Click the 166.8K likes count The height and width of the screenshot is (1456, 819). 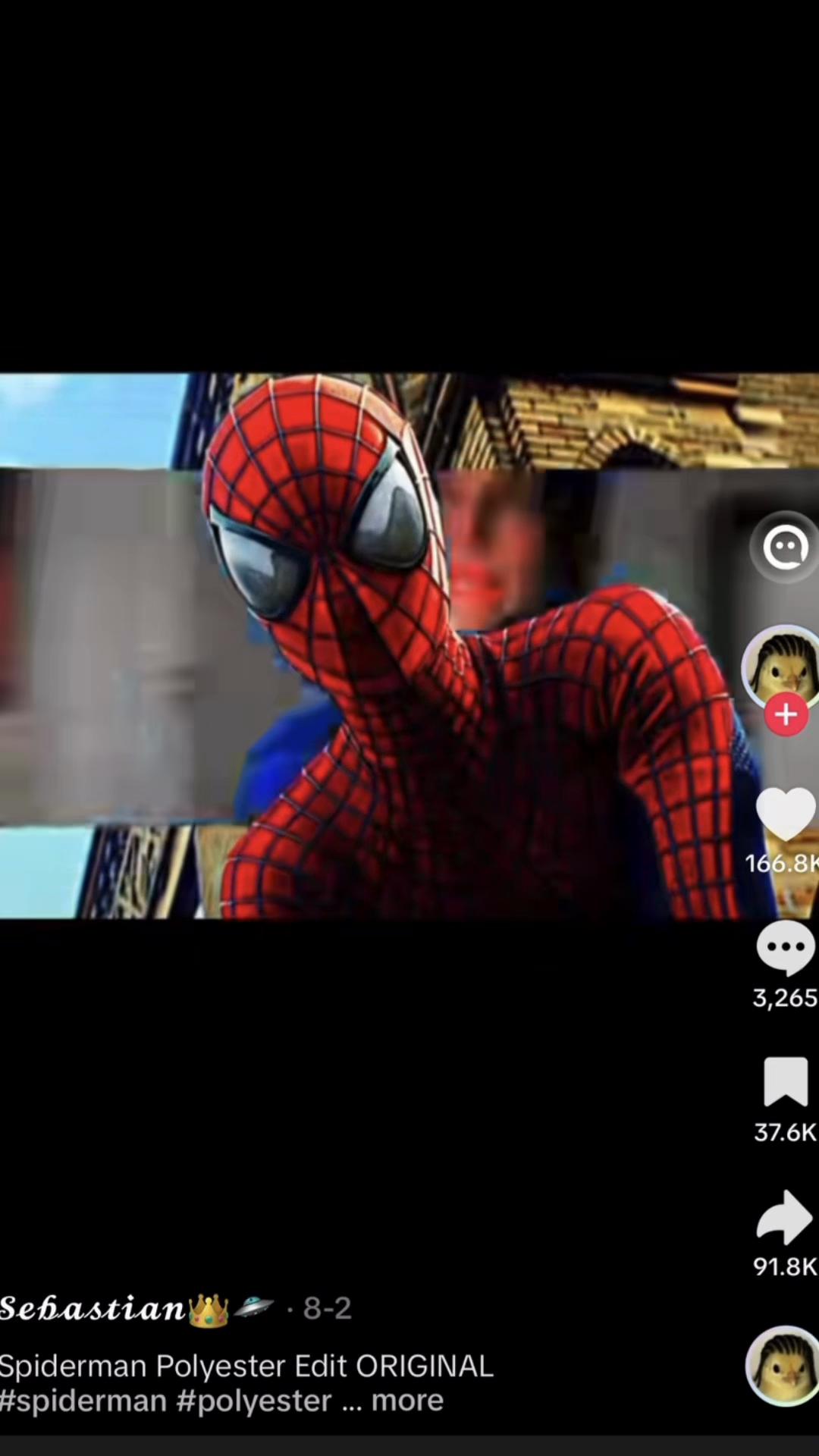(x=782, y=863)
